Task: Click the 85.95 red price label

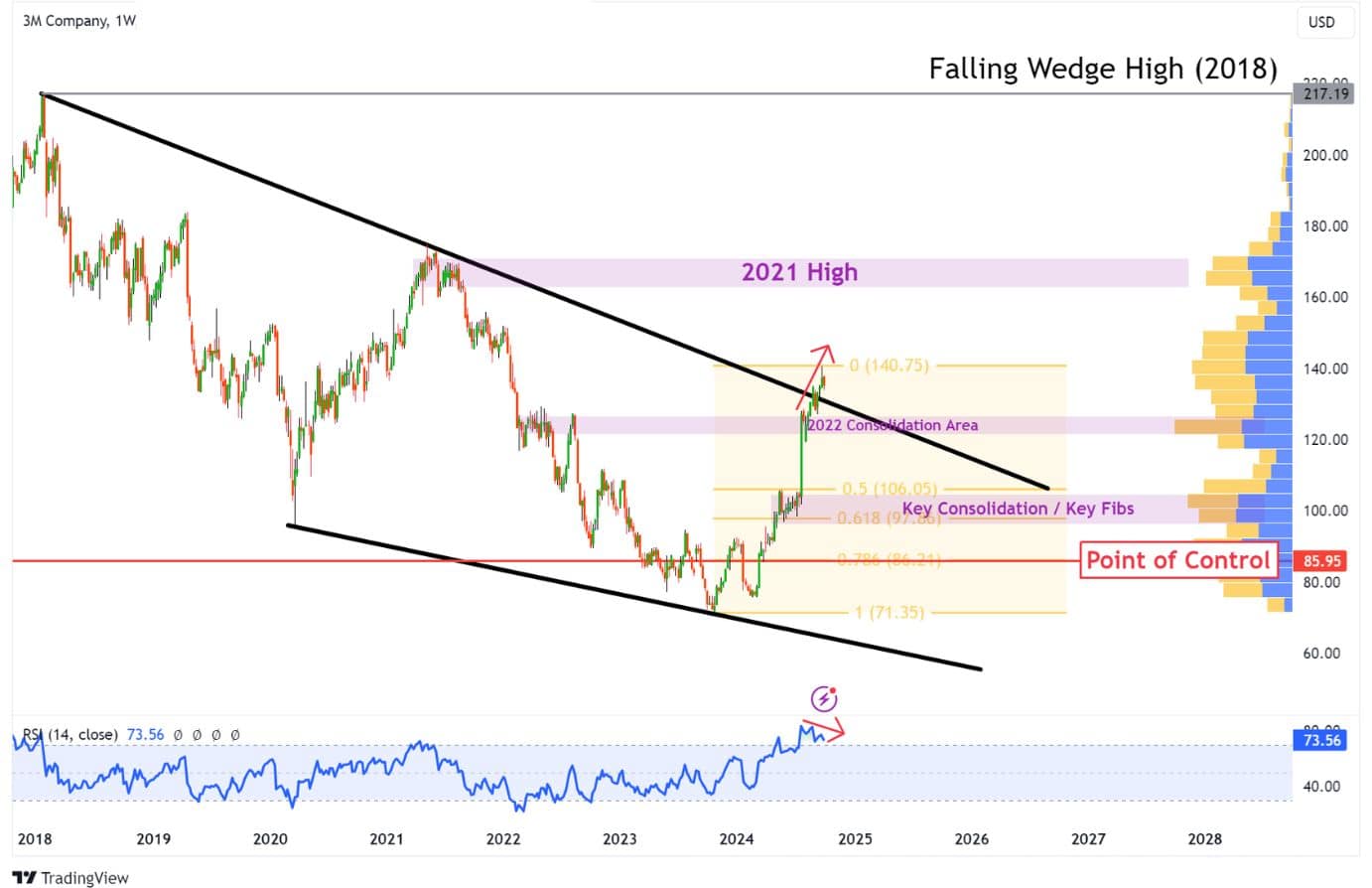Action: point(1321,560)
